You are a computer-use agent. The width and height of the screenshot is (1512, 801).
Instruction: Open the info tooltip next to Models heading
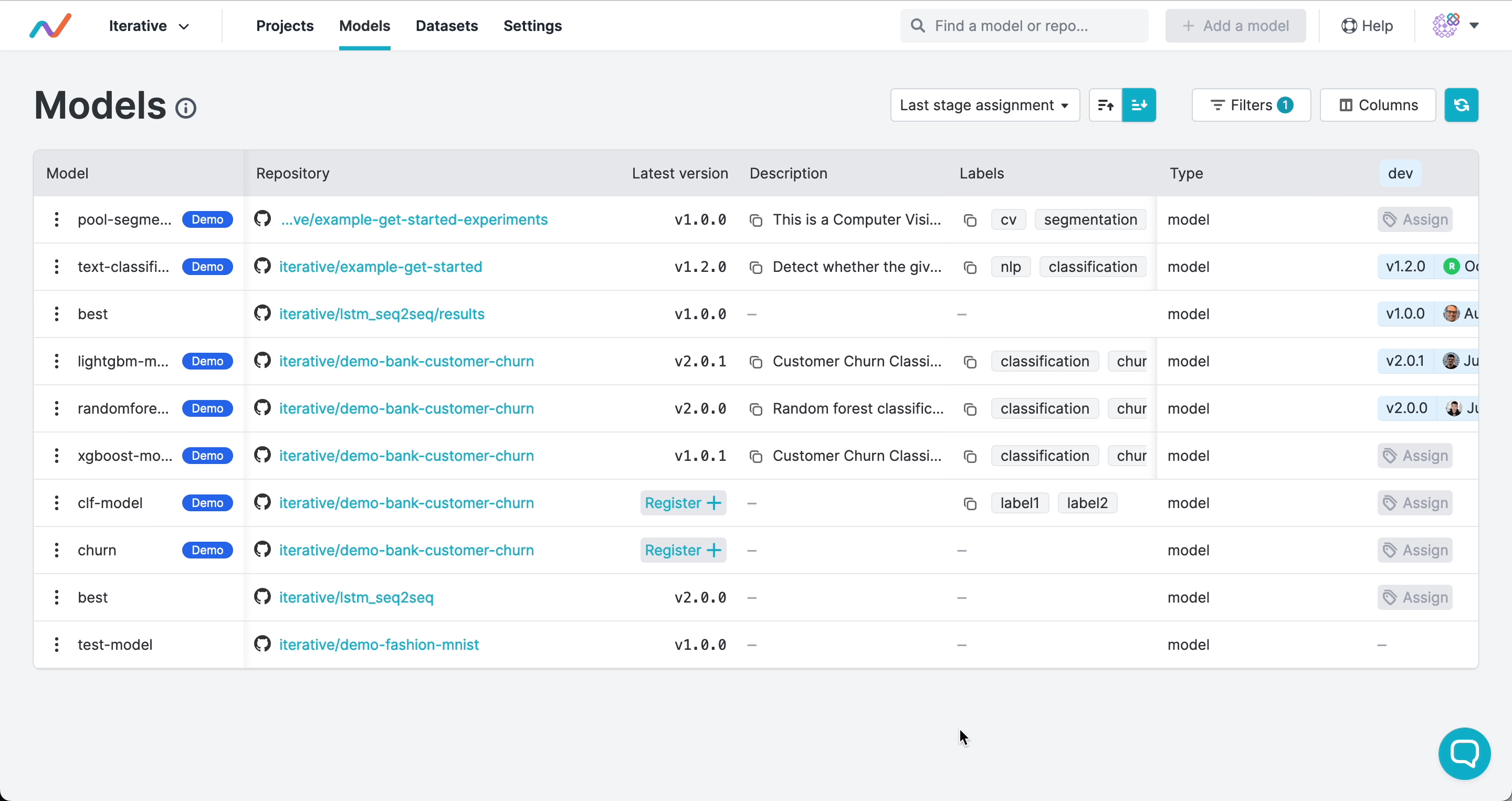point(186,108)
